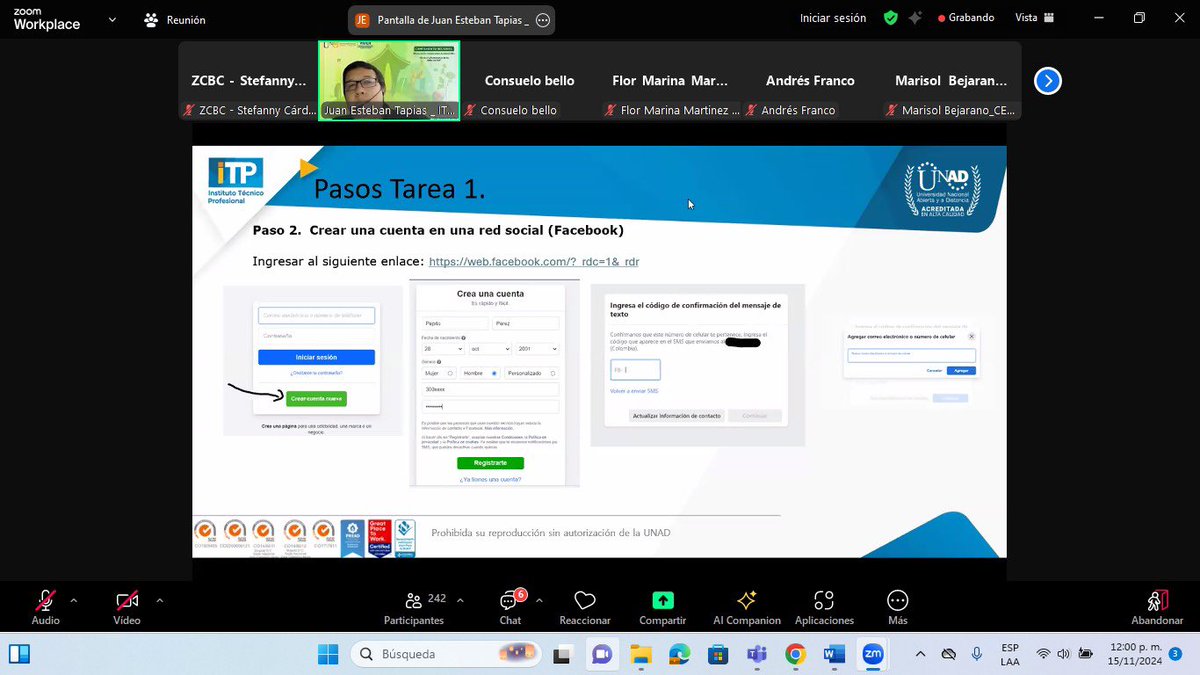Select Andrés Franco participant tile
Viewport: 1200px width, 675px height.
coord(810,81)
